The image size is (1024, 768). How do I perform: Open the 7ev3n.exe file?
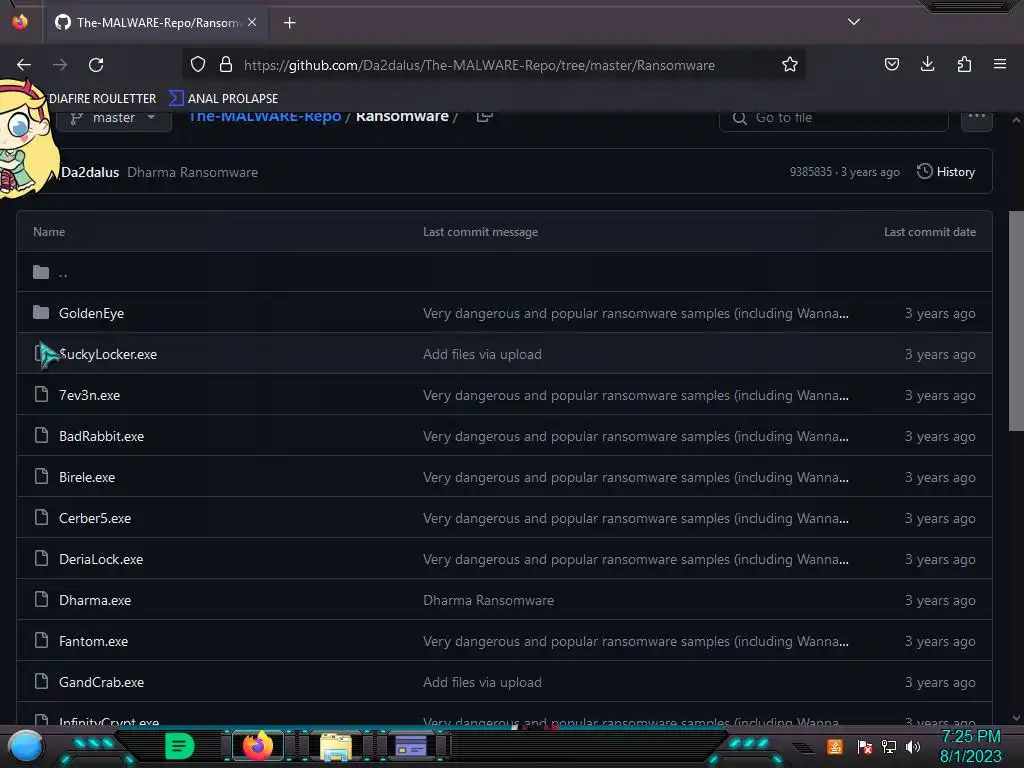89,396
